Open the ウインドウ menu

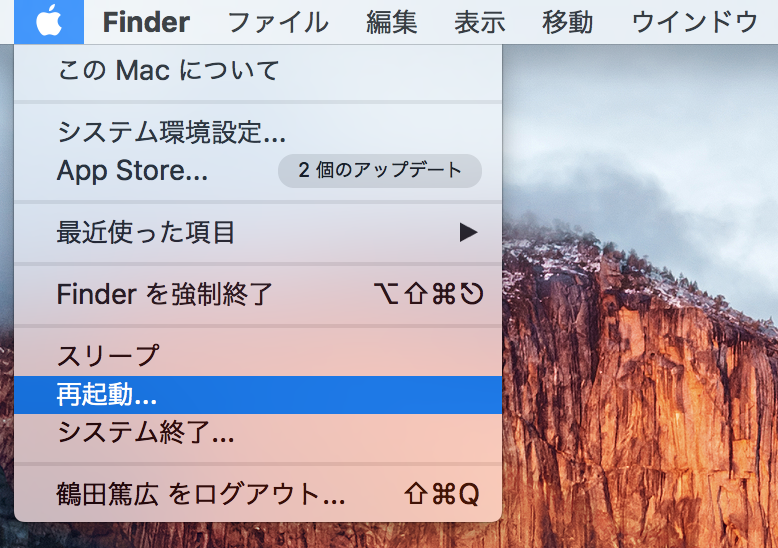[x=695, y=22]
